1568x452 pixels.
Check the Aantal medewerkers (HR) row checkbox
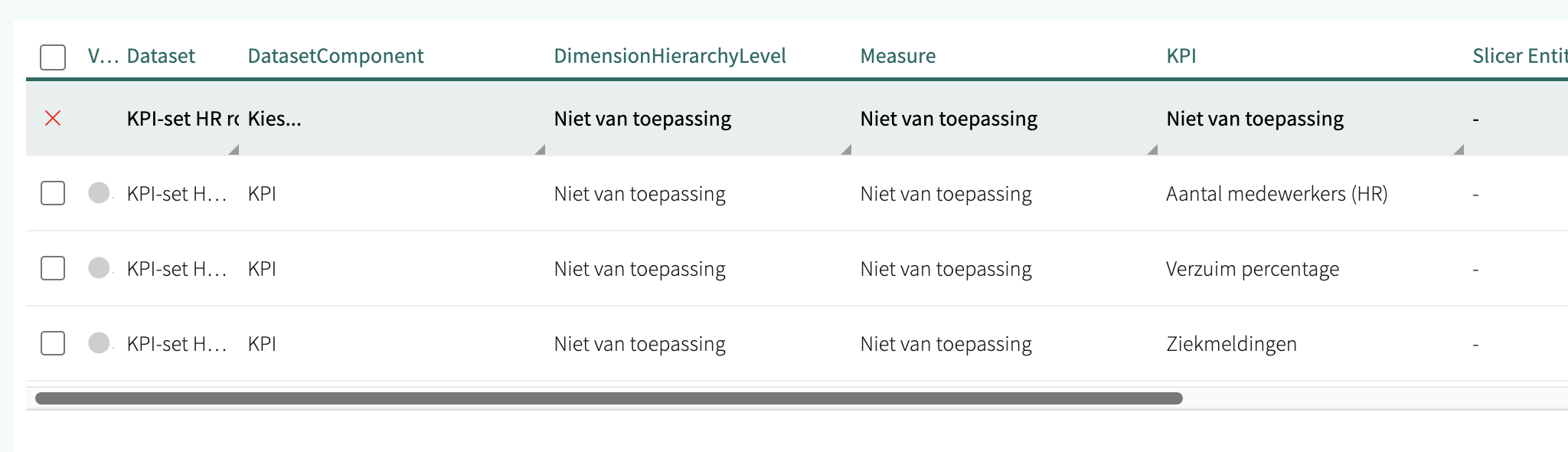tap(53, 193)
